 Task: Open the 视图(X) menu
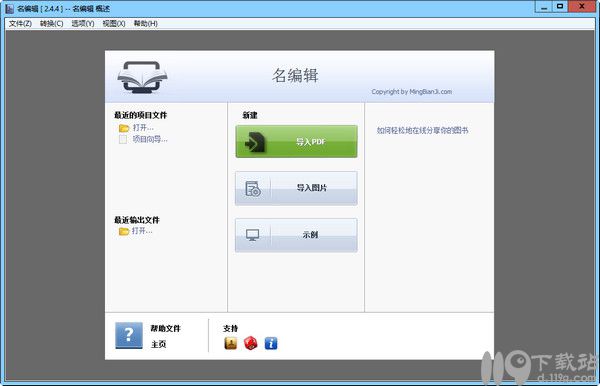pyautogui.click(x=114, y=24)
